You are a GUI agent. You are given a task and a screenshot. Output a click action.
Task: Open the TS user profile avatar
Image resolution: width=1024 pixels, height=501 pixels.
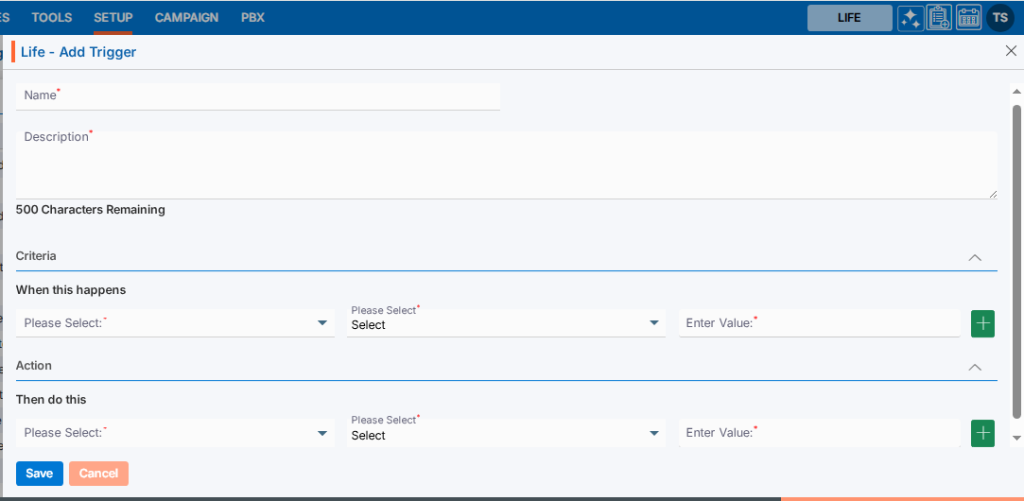point(1000,18)
